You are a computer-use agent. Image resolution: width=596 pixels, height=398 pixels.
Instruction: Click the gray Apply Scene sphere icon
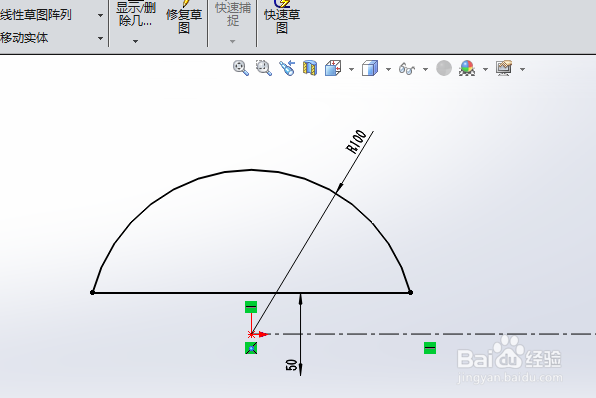pos(444,68)
